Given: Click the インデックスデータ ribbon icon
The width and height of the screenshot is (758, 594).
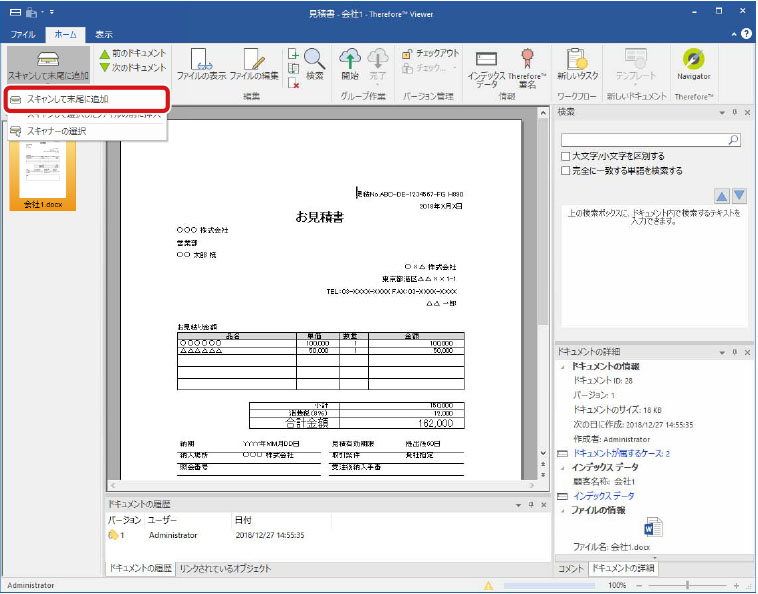Looking at the screenshot, I should point(486,64).
